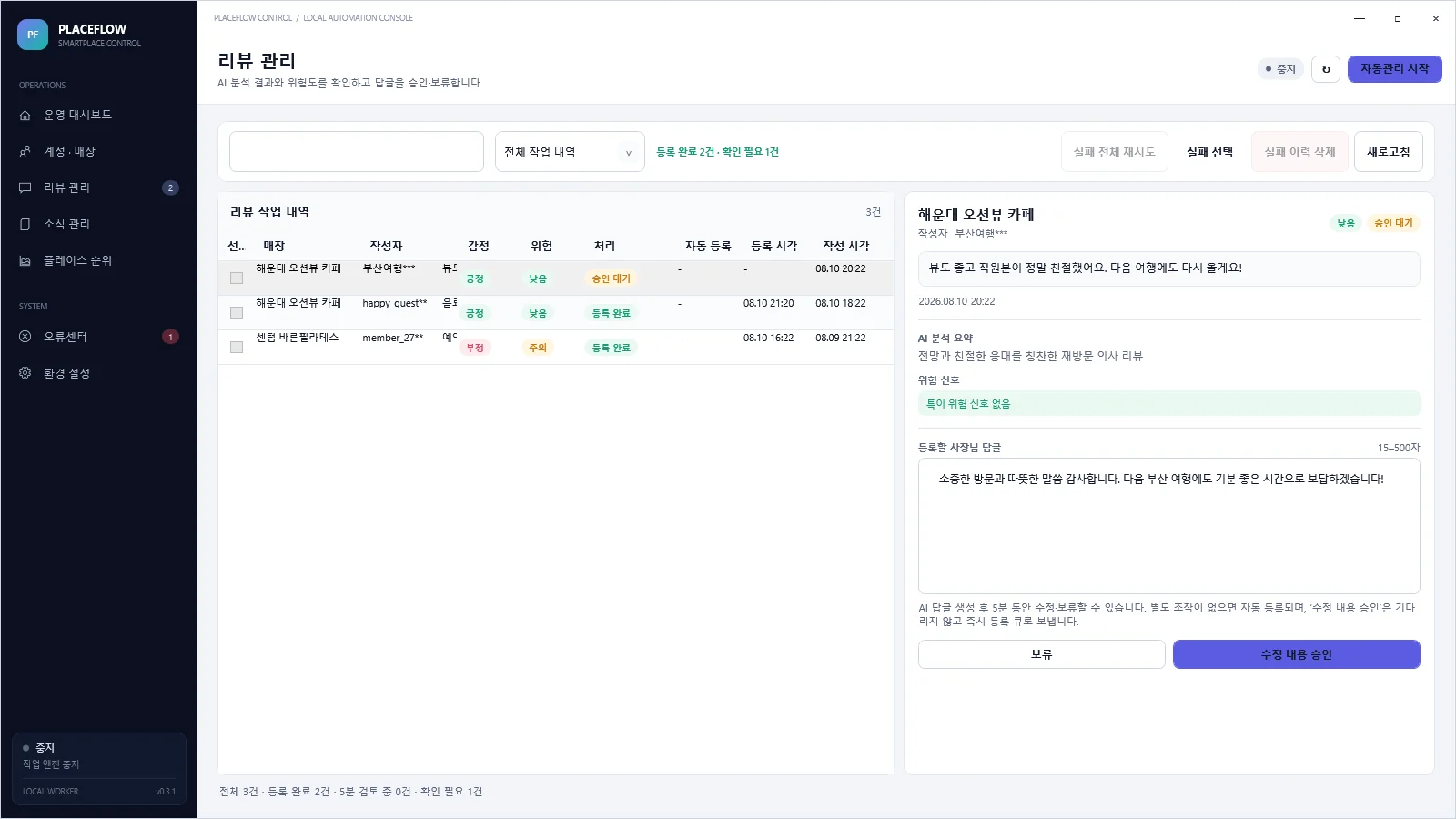Tick the checkbox for happy_guest** review row
1456x819 pixels.
[237, 312]
